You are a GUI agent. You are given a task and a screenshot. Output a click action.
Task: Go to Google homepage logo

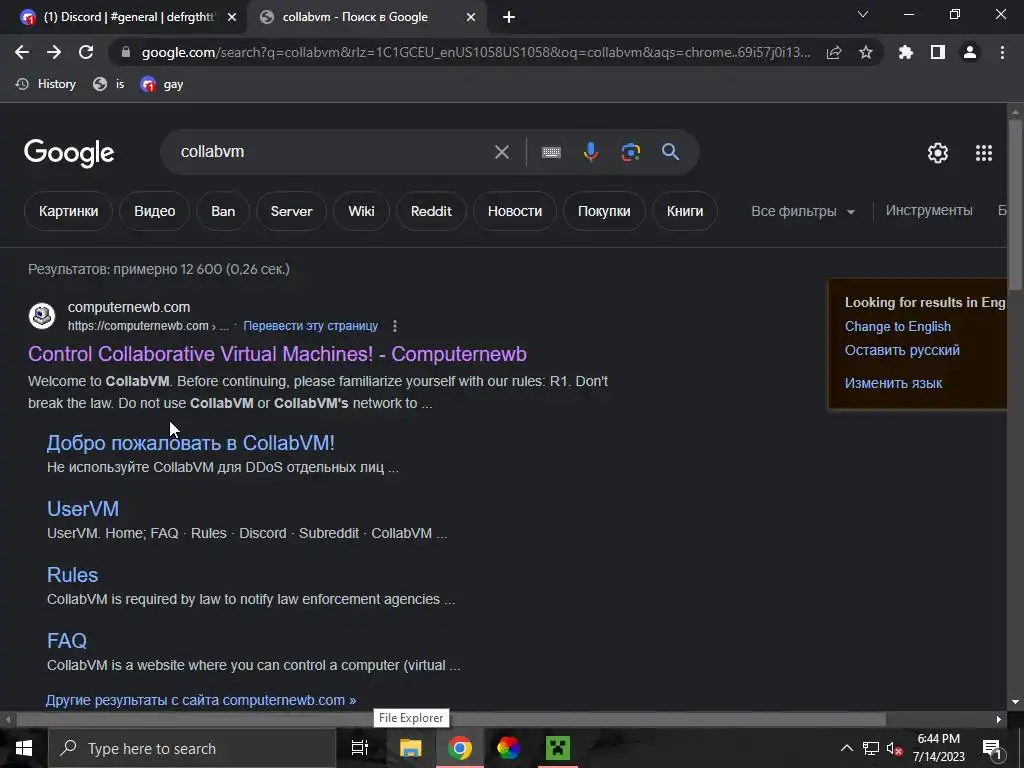point(69,153)
